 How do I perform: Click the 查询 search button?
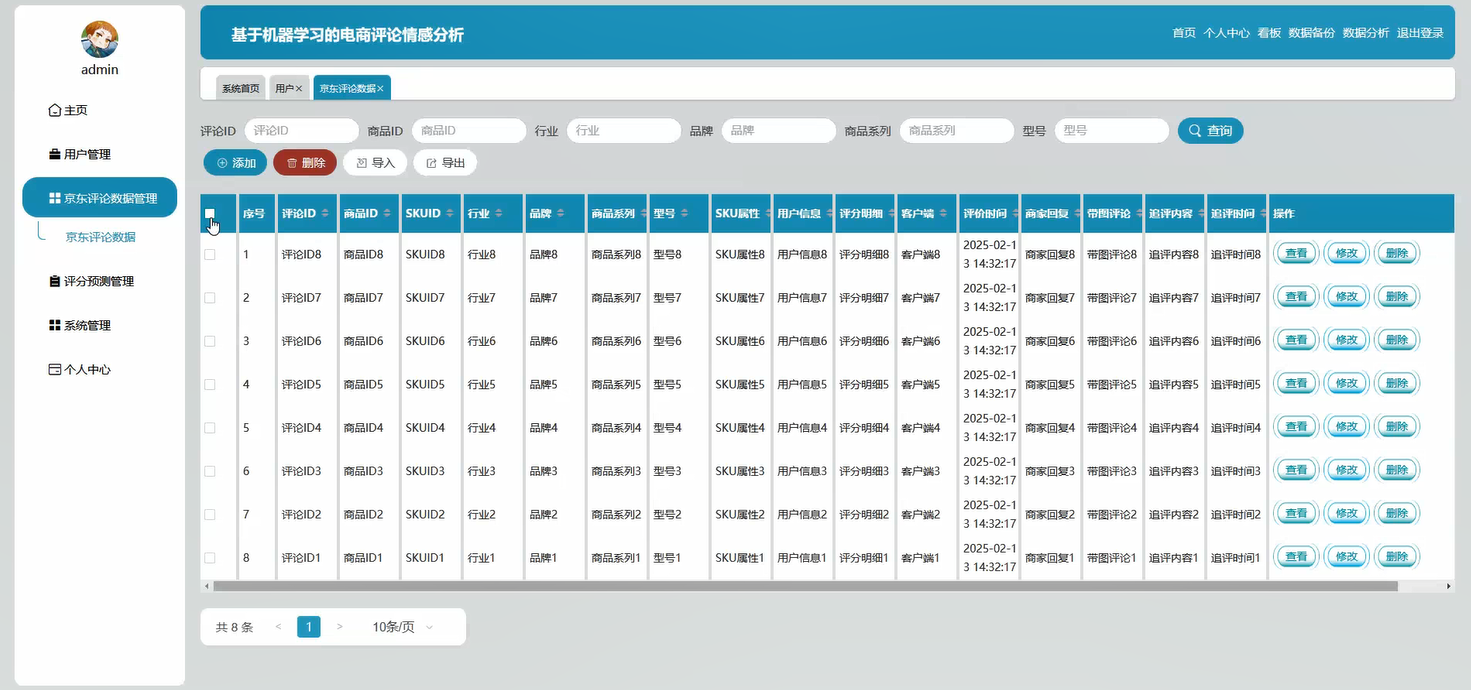[1211, 131]
